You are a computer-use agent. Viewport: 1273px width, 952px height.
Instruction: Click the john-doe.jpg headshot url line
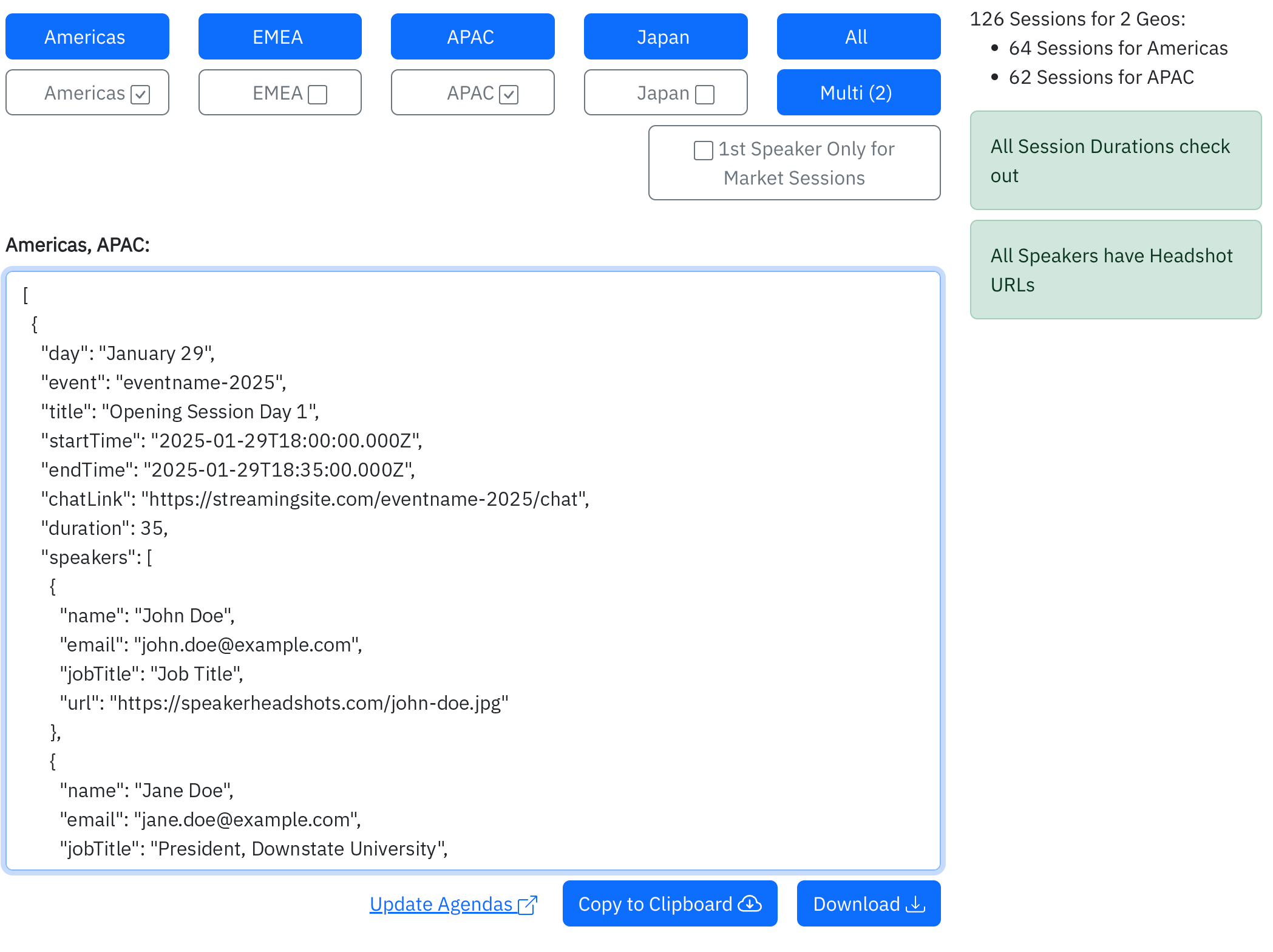(284, 703)
